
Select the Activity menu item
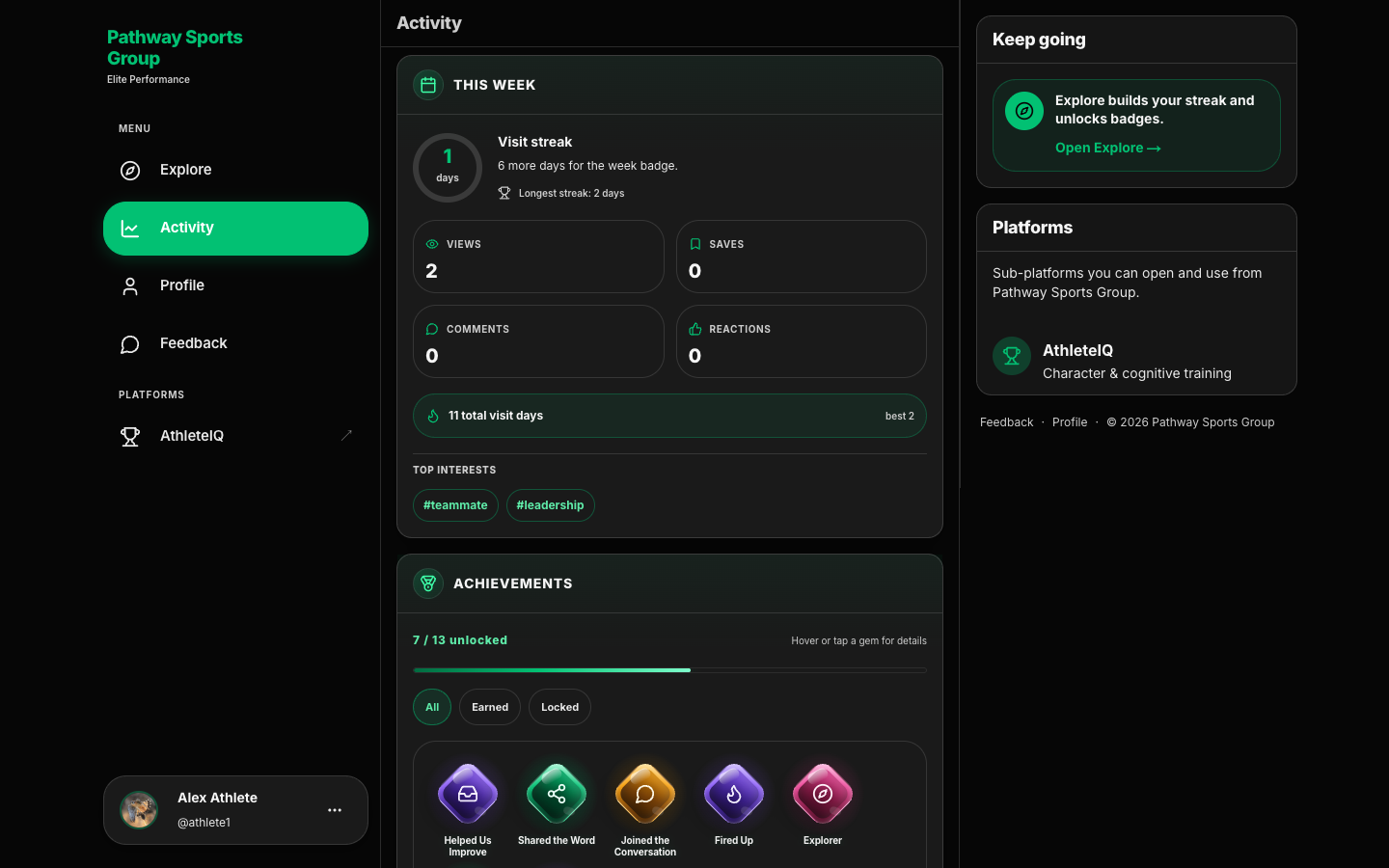pyautogui.click(x=235, y=229)
